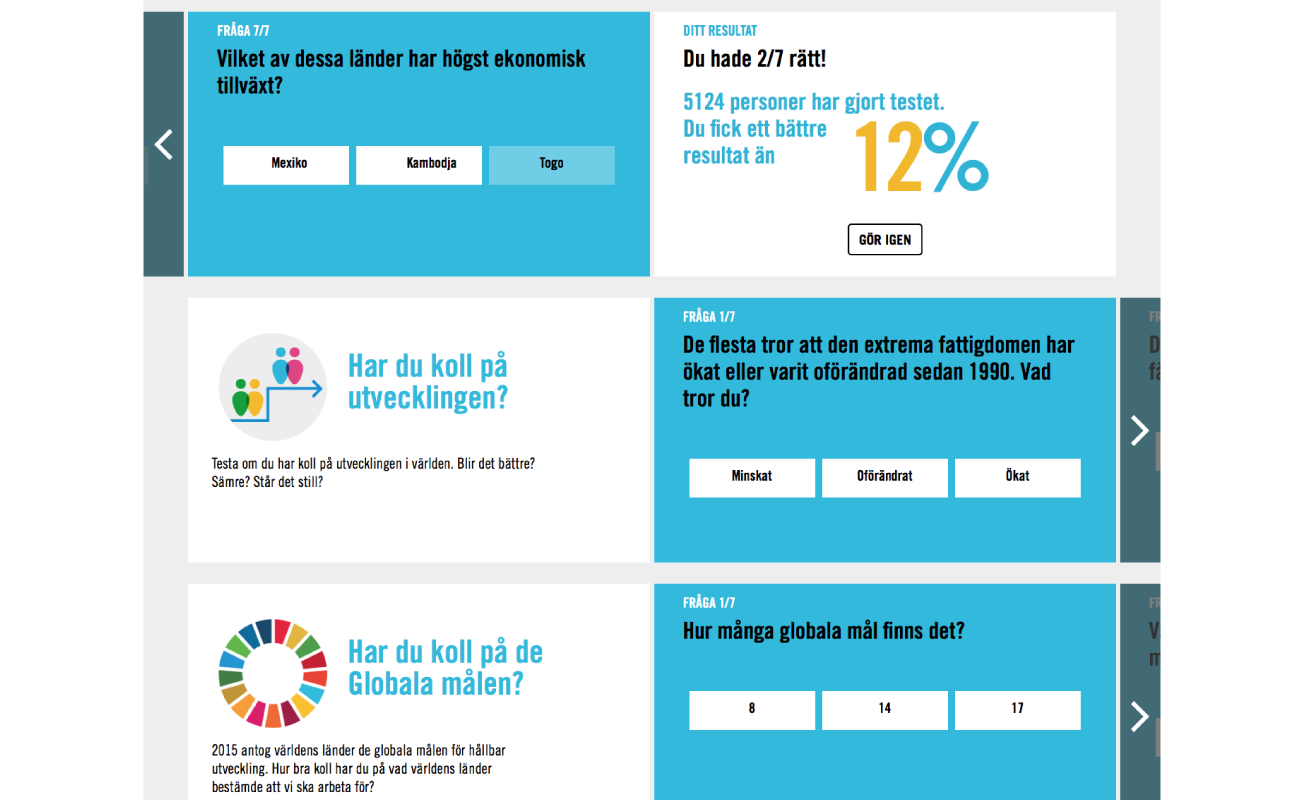Select the answer Mexiko
1303x800 pixels.
point(286,165)
